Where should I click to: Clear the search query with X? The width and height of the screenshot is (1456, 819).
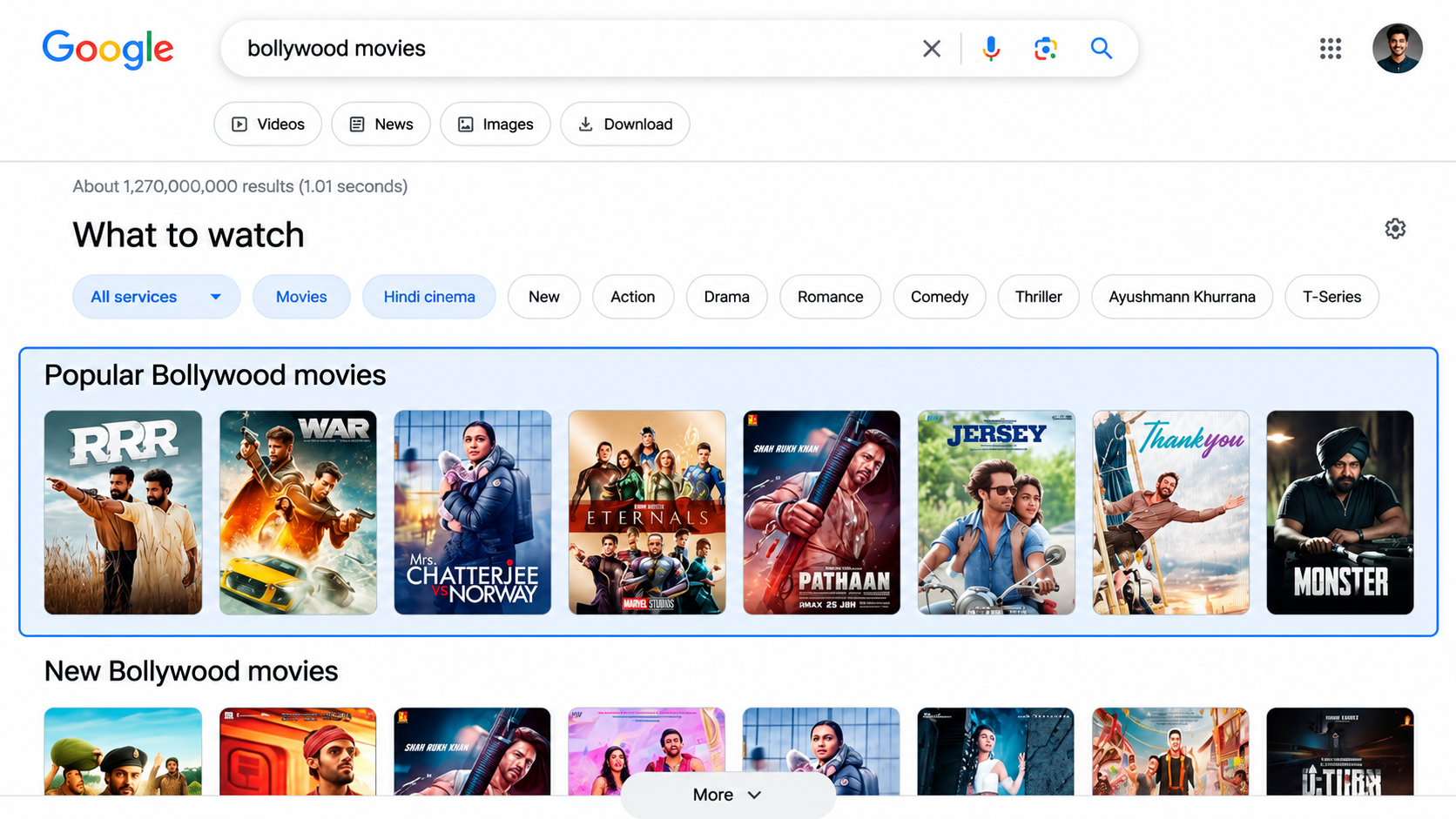coord(932,49)
